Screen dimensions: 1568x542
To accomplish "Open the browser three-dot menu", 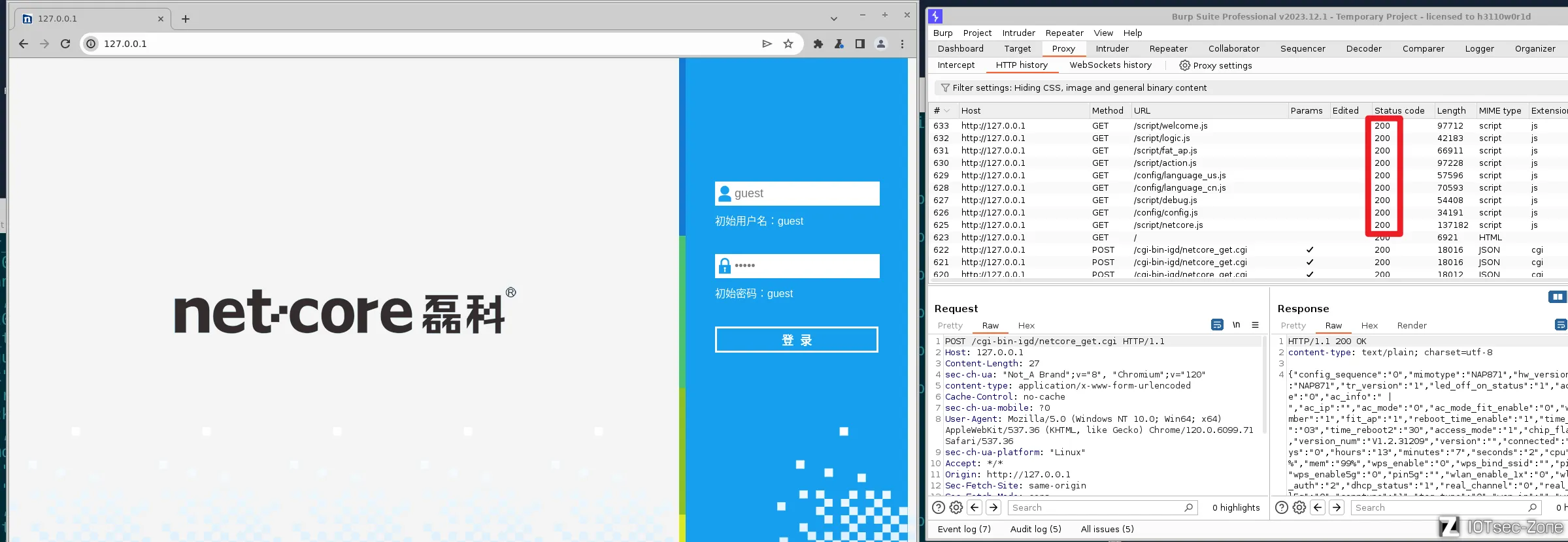I will pyautogui.click(x=903, y=44).
